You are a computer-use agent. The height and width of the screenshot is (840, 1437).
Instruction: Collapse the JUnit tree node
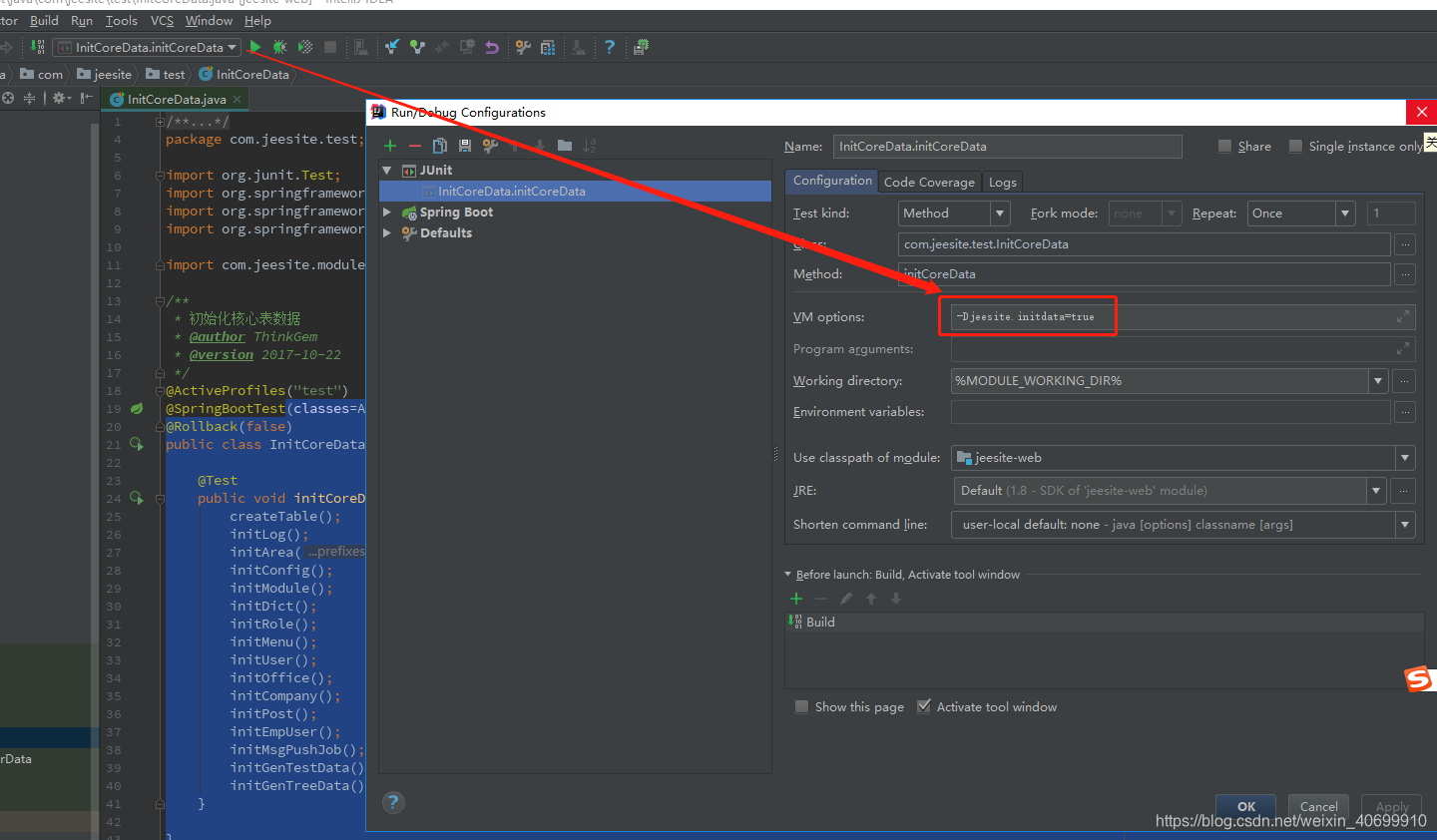click(x=387, y=171)
